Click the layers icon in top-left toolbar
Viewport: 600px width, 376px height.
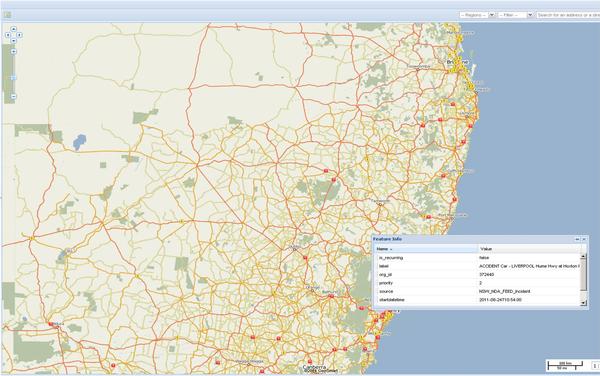[x=7, y=15]
